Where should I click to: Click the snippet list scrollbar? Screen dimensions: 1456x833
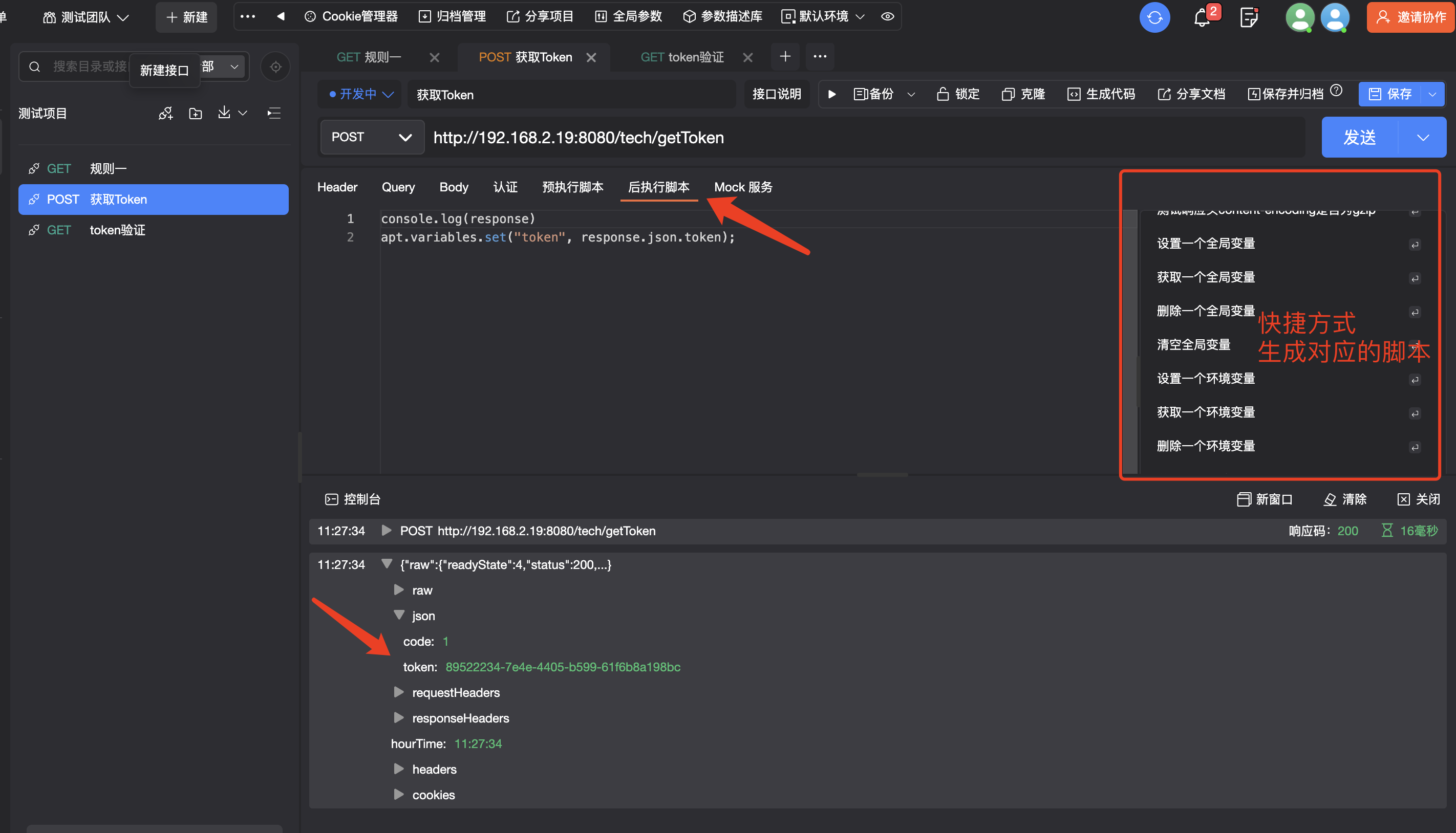point(1130,343)
